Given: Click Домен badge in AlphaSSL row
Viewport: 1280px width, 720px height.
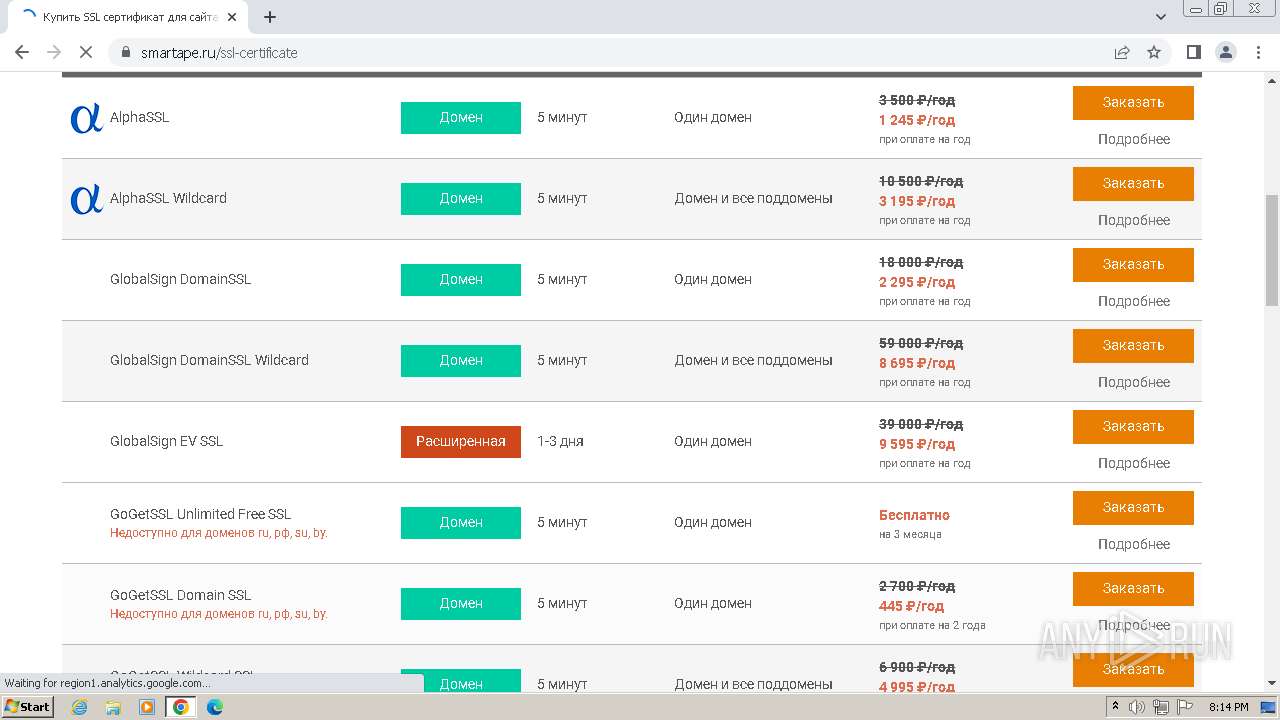Looking at the screenshot, I should pyautogui.click(x=461, y=117).
